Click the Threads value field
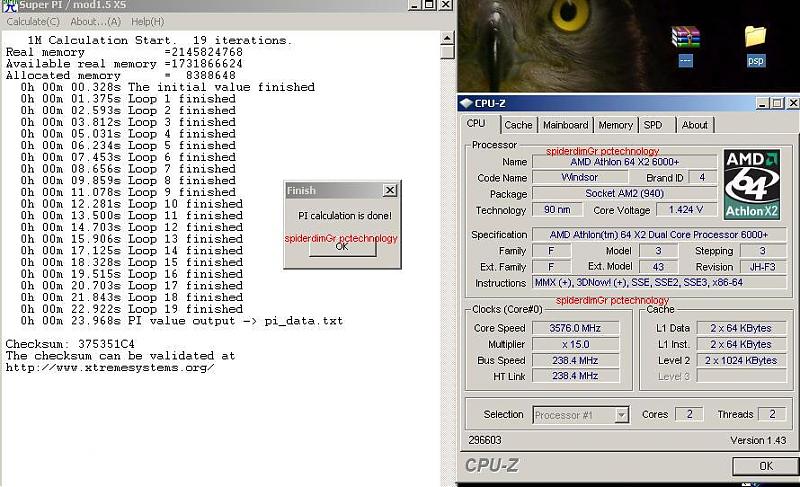Screen dimensions: 800x487 (x=772, y=414)
